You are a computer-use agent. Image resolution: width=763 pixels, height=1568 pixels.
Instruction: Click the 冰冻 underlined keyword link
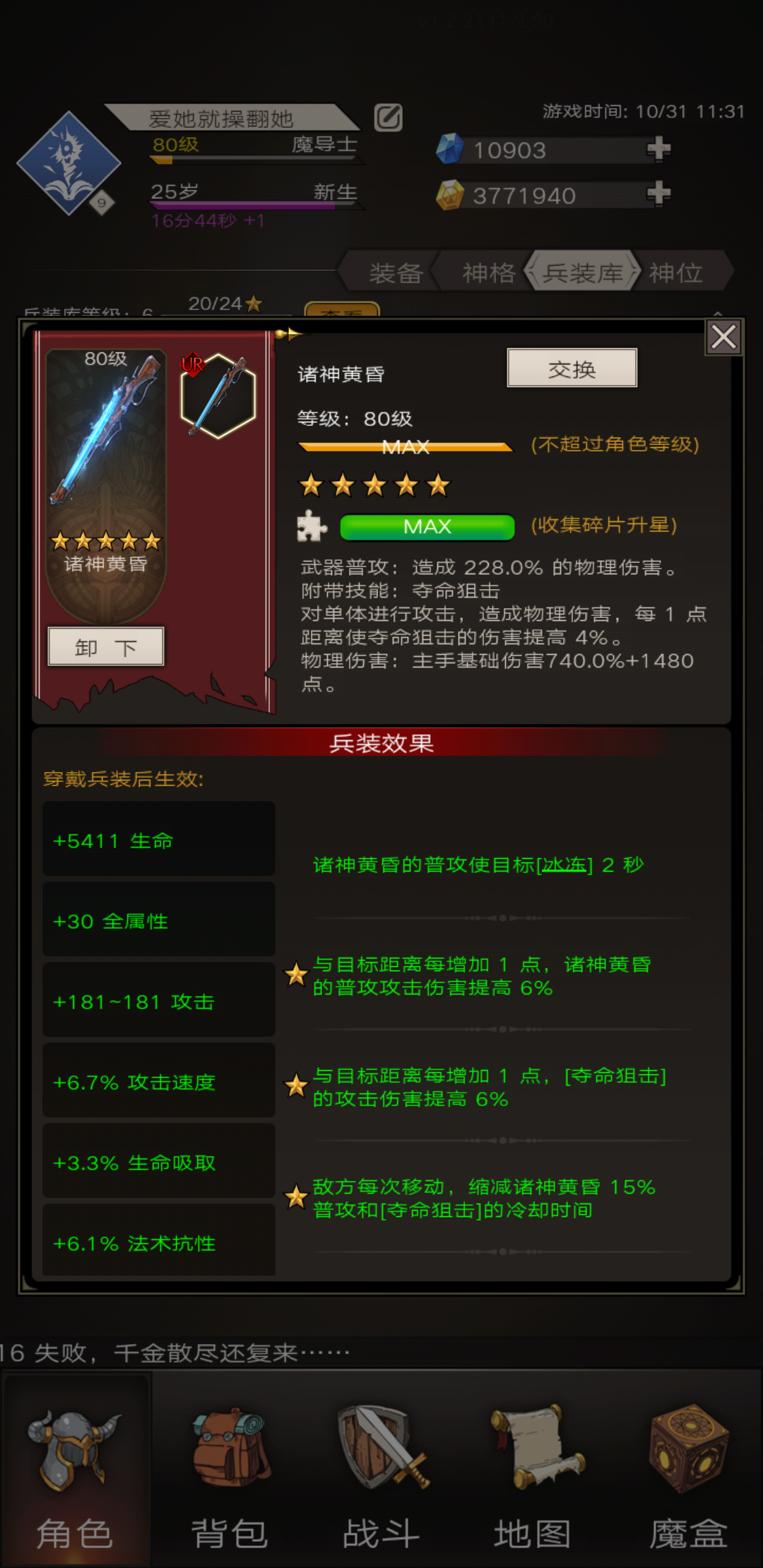[564, 865]
